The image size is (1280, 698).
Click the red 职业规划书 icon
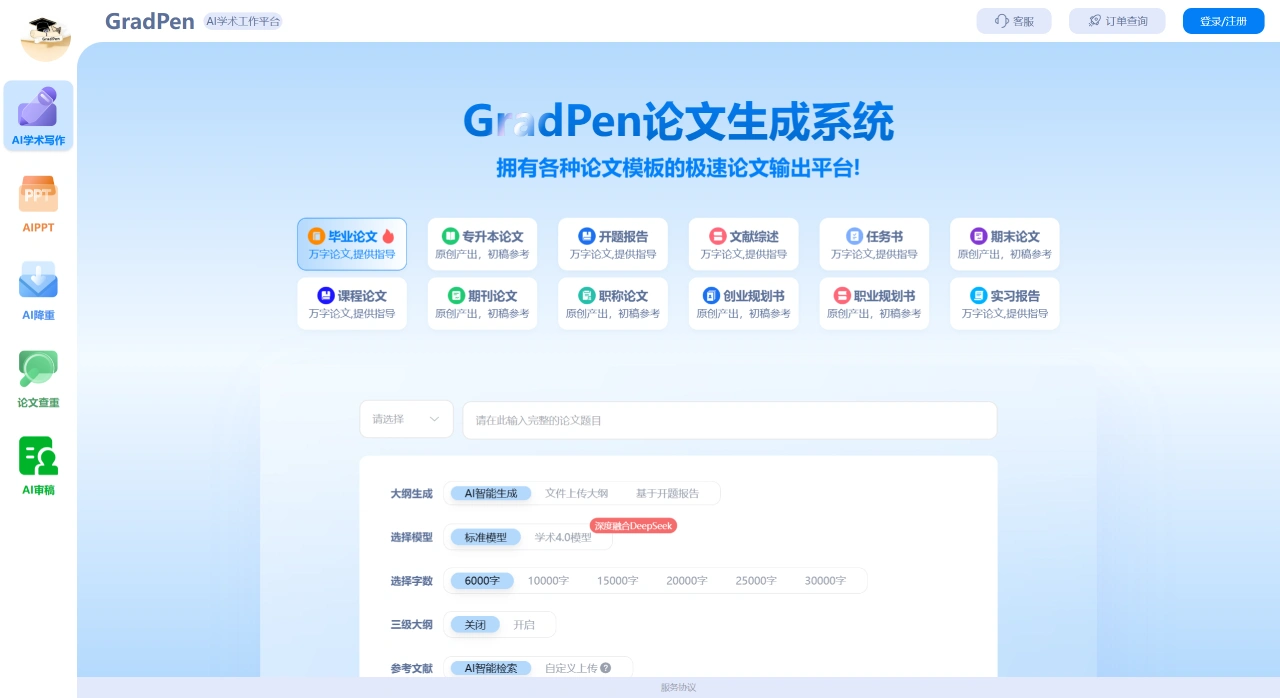tap(842, 296)
